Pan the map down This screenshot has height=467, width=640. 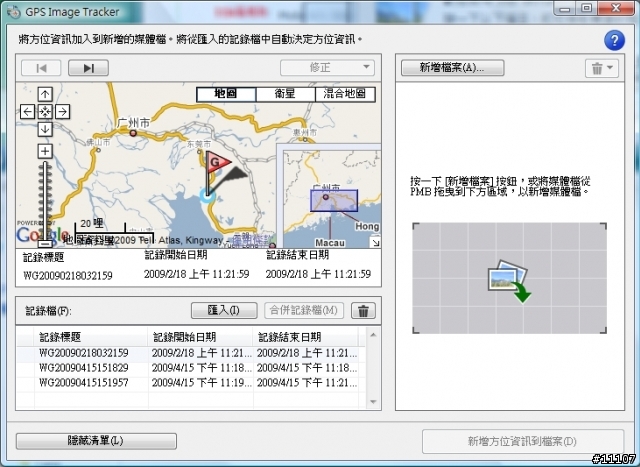[45, 129]
